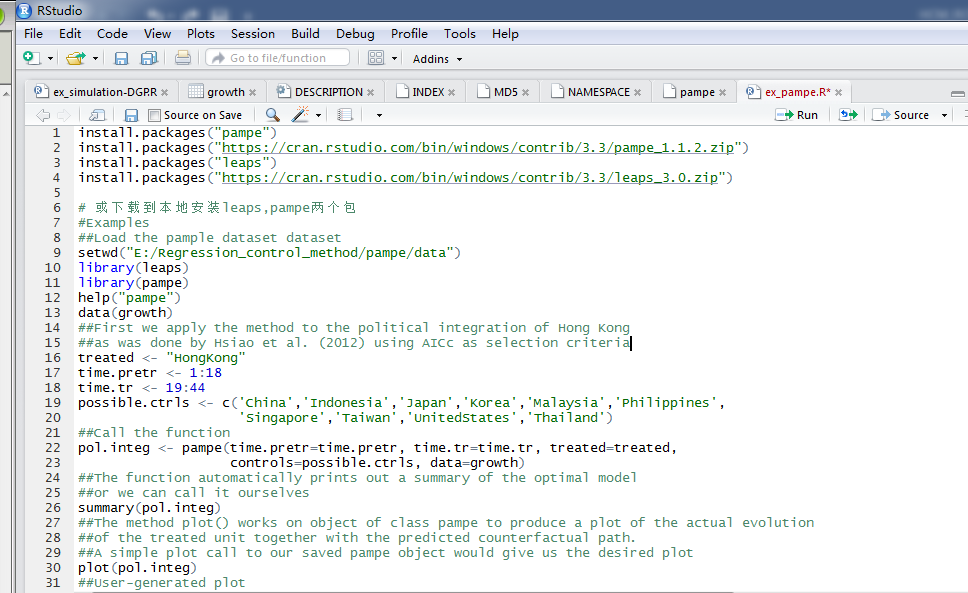Open the View menu
The width and height of the screenshot is (968, 593).
157,34
